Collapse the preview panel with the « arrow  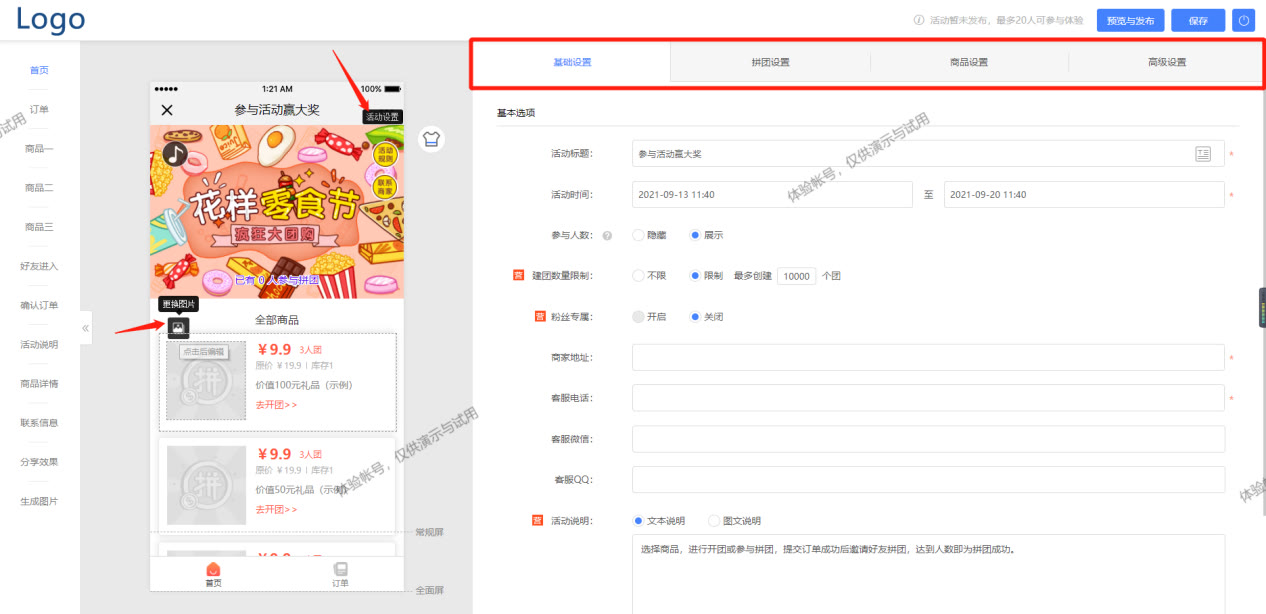(x=85, y=327)
